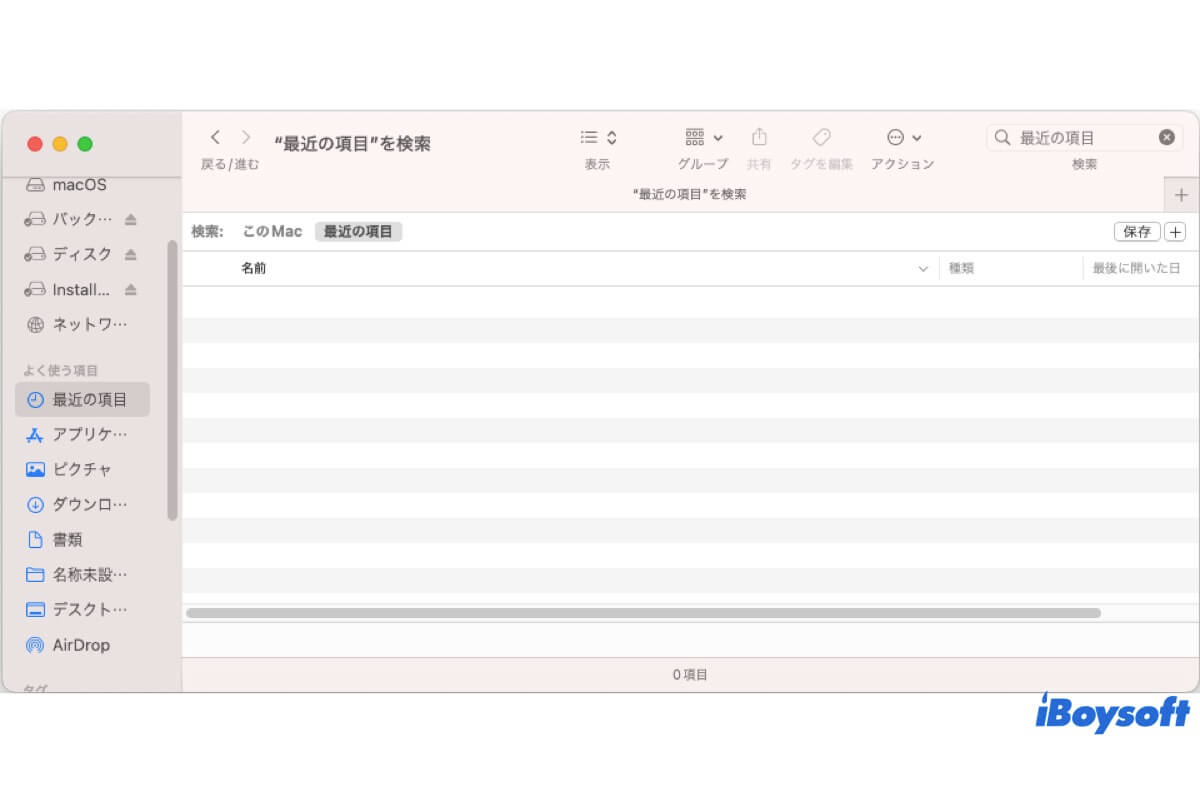Click the search field containing 最近の項目
Screen dimensions: 1200x800
[x=1083, y=138]
